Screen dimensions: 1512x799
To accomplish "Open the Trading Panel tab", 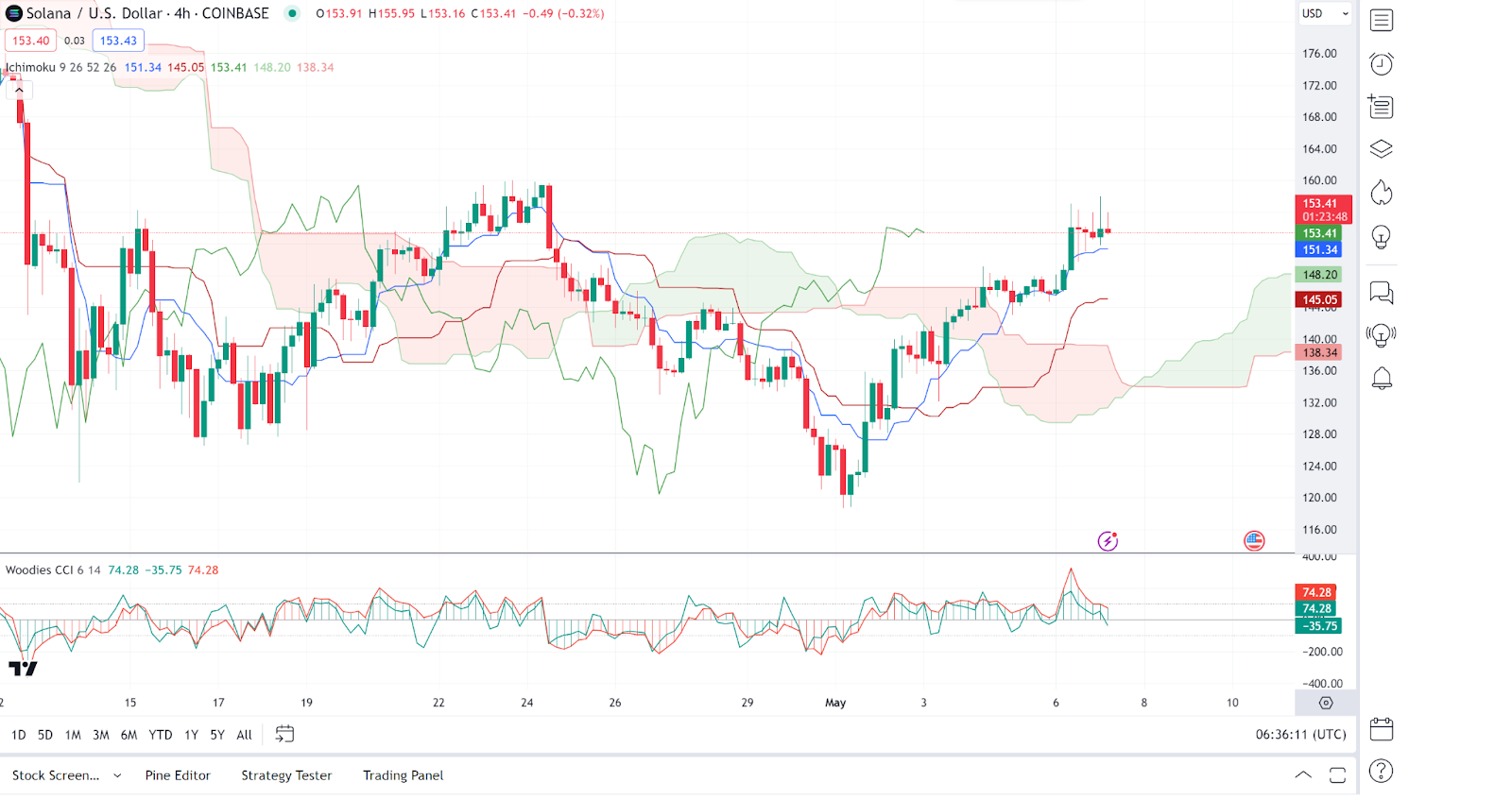I will click(x=403, y=775).
